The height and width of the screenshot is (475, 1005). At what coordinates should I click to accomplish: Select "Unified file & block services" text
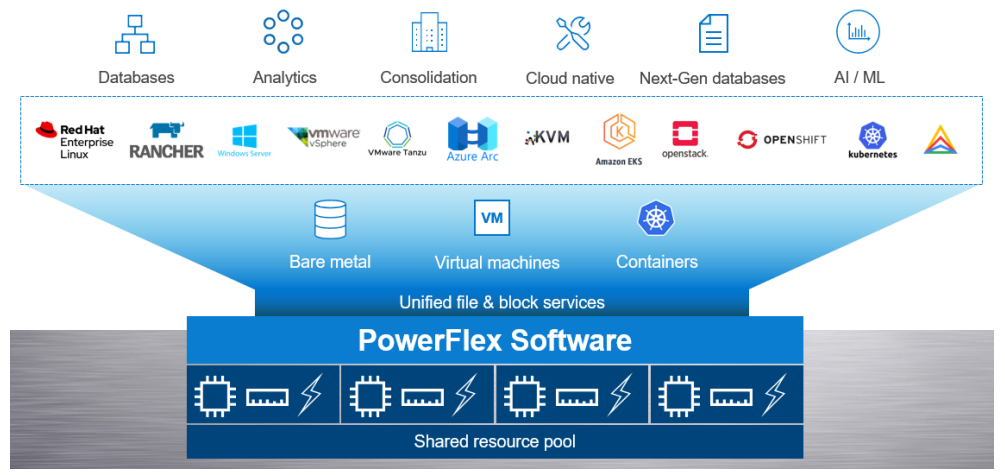tap(502, 302)
